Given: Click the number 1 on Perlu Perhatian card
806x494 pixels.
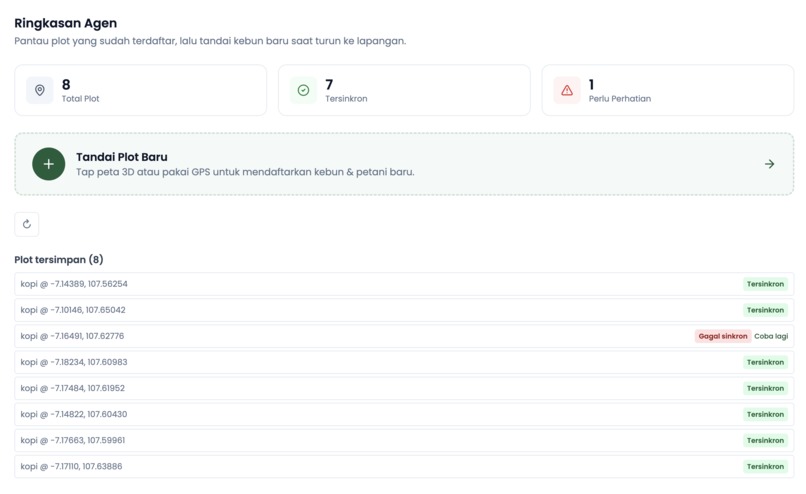Looking at the screenshot, I should pos(591,84).
